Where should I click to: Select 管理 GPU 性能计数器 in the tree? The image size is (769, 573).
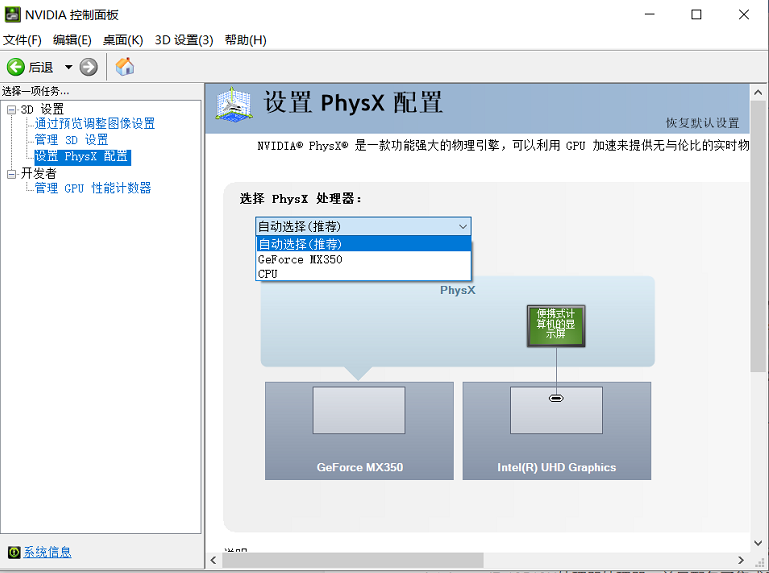[x=93, y=188]
